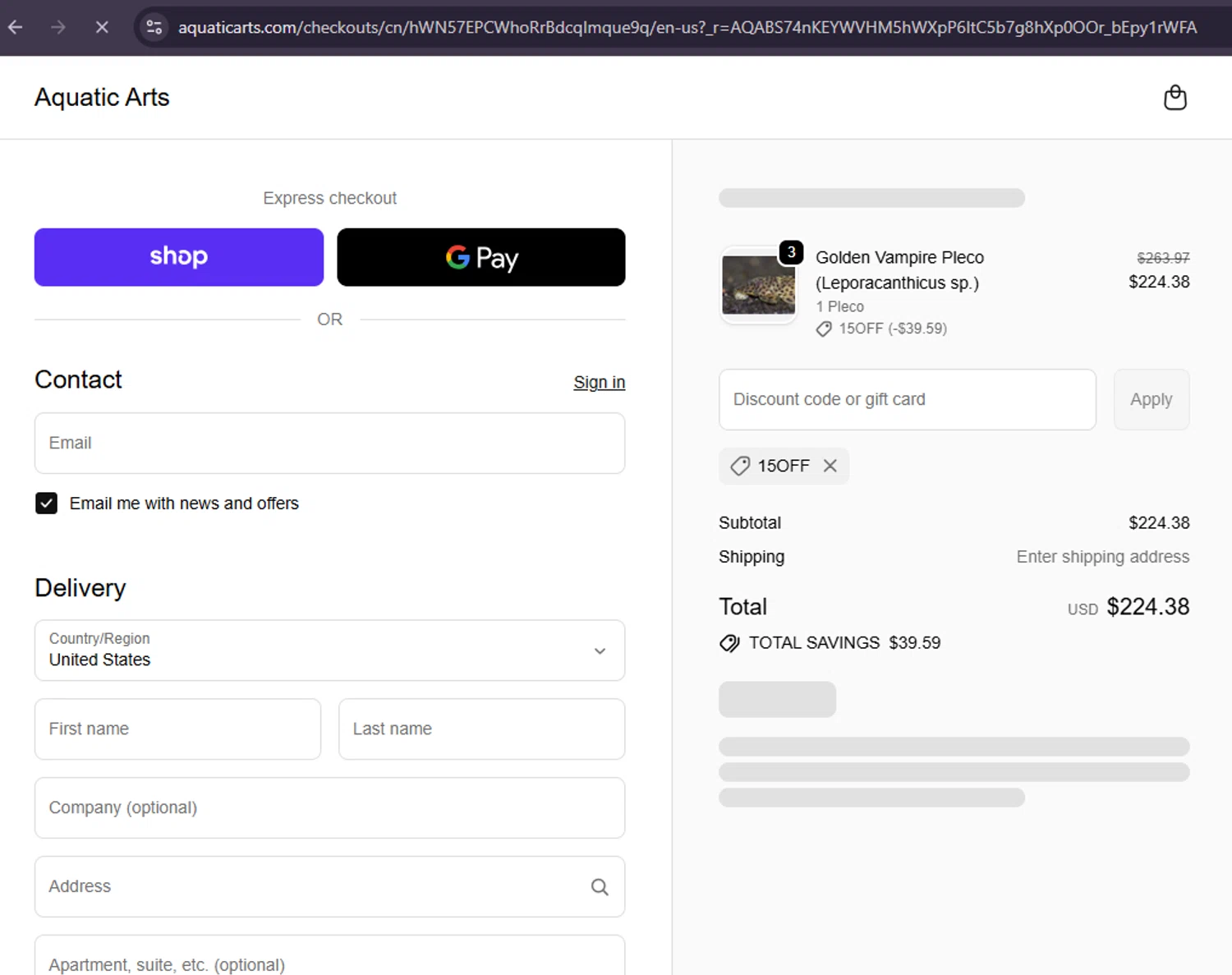Open site information icon in address bar
This screenshot has width=1232, height=975.
tap(154, 27)
